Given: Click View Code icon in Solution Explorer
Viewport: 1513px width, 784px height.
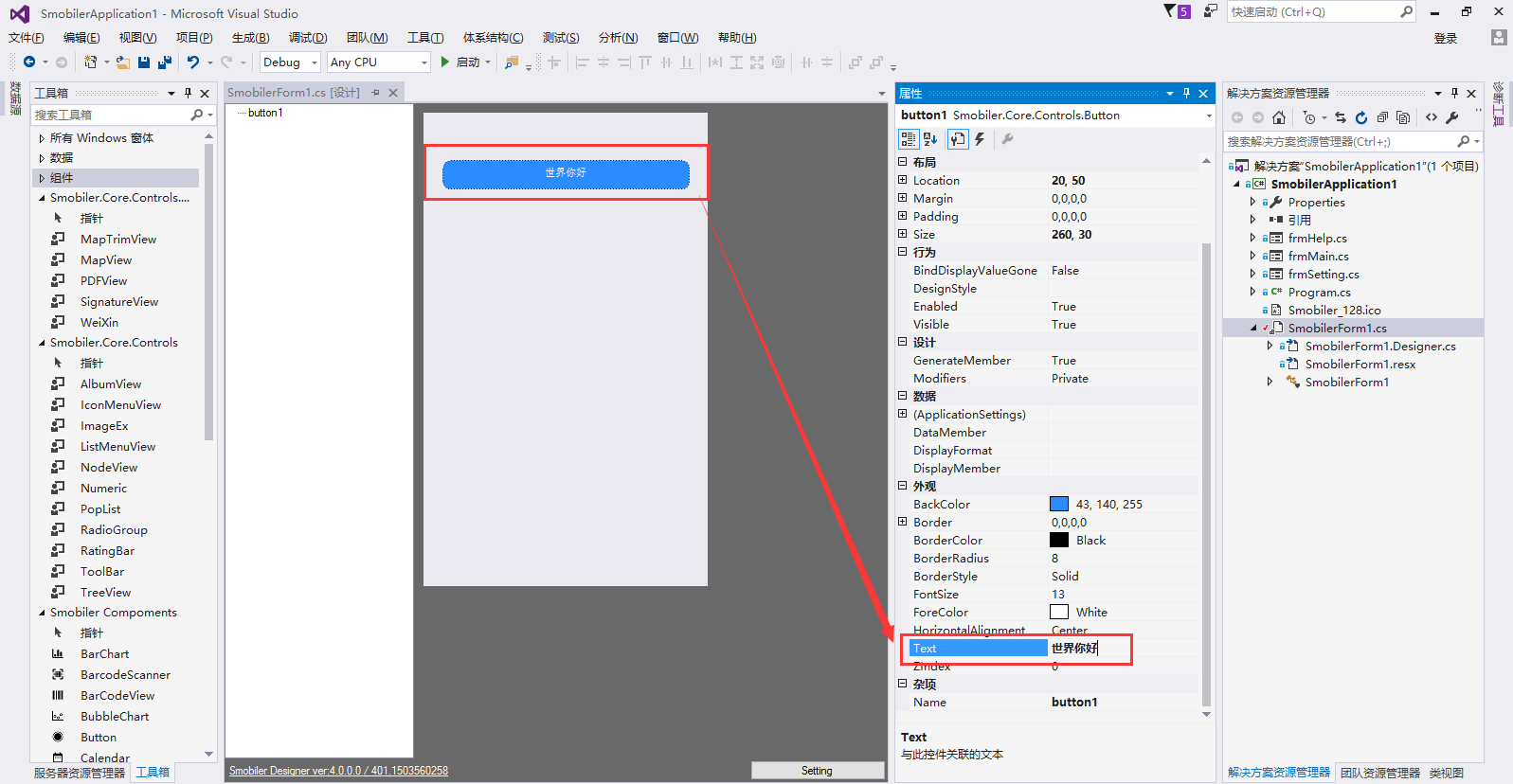Looking at the screenshot, I should (x=1432, y=117).
